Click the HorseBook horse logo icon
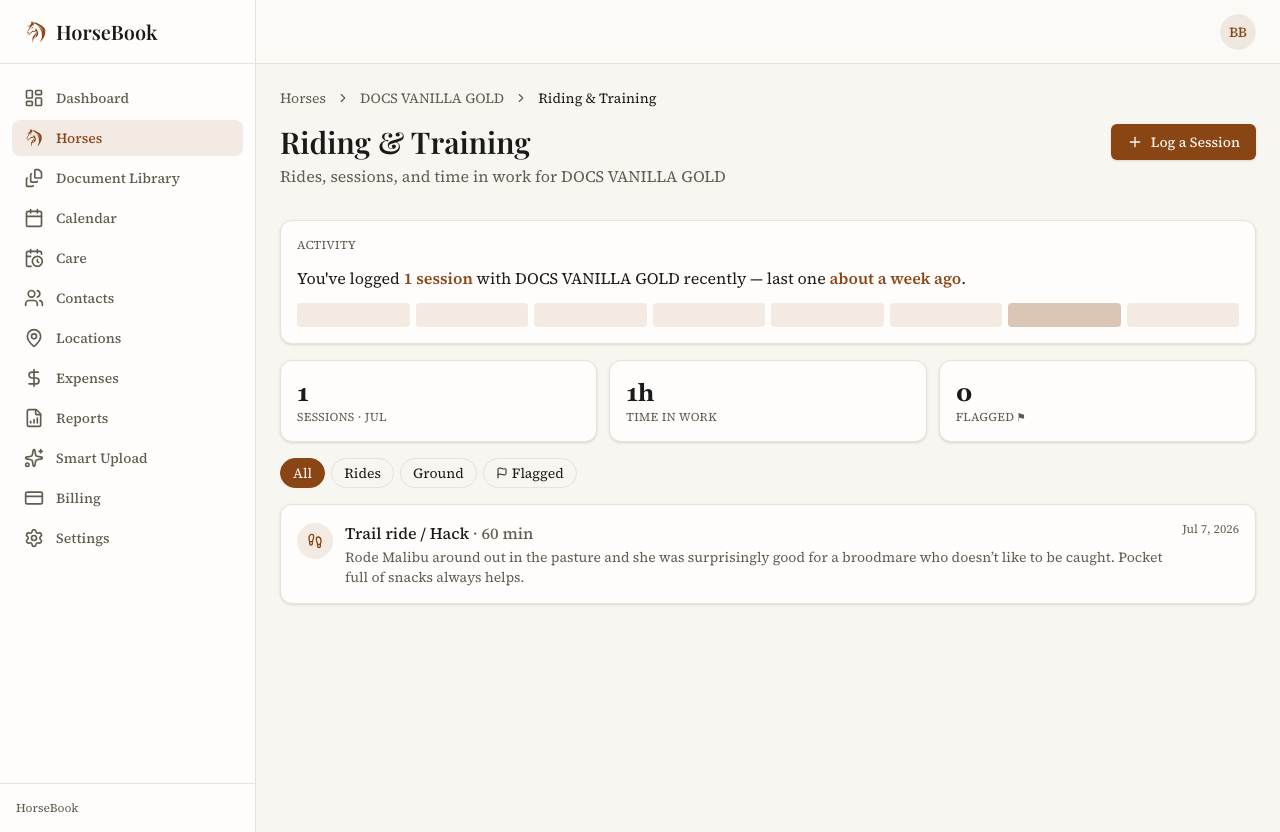This screenshot has height=832, width=1280. pyautogui.click(x=35, y=32)
